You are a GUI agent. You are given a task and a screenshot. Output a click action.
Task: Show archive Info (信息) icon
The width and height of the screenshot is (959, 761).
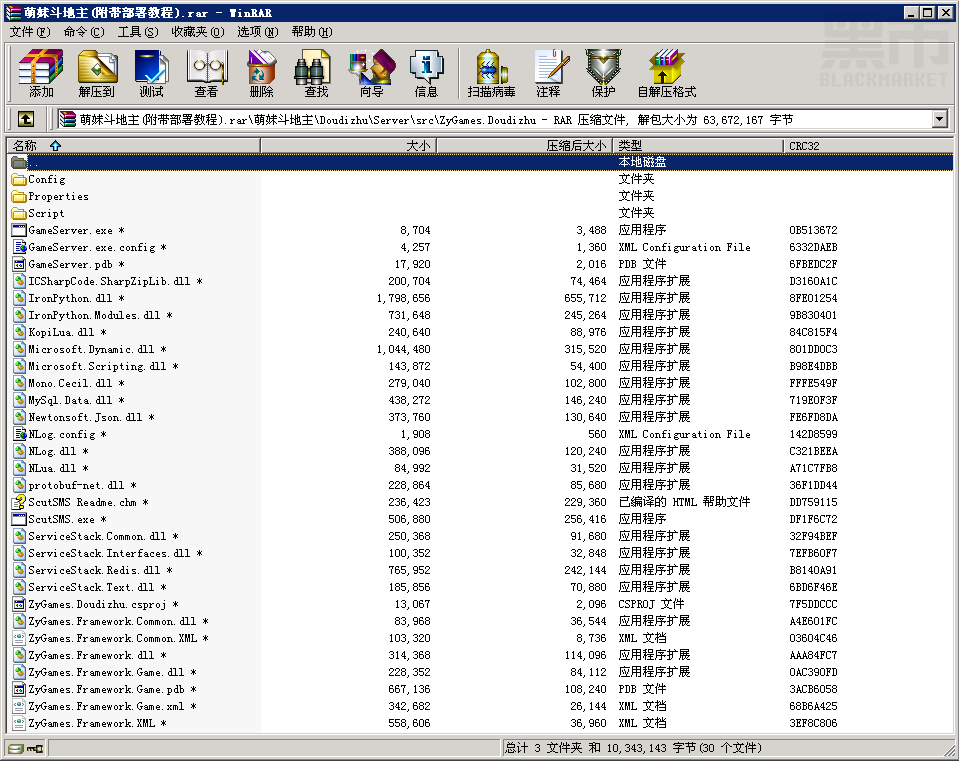426,73
